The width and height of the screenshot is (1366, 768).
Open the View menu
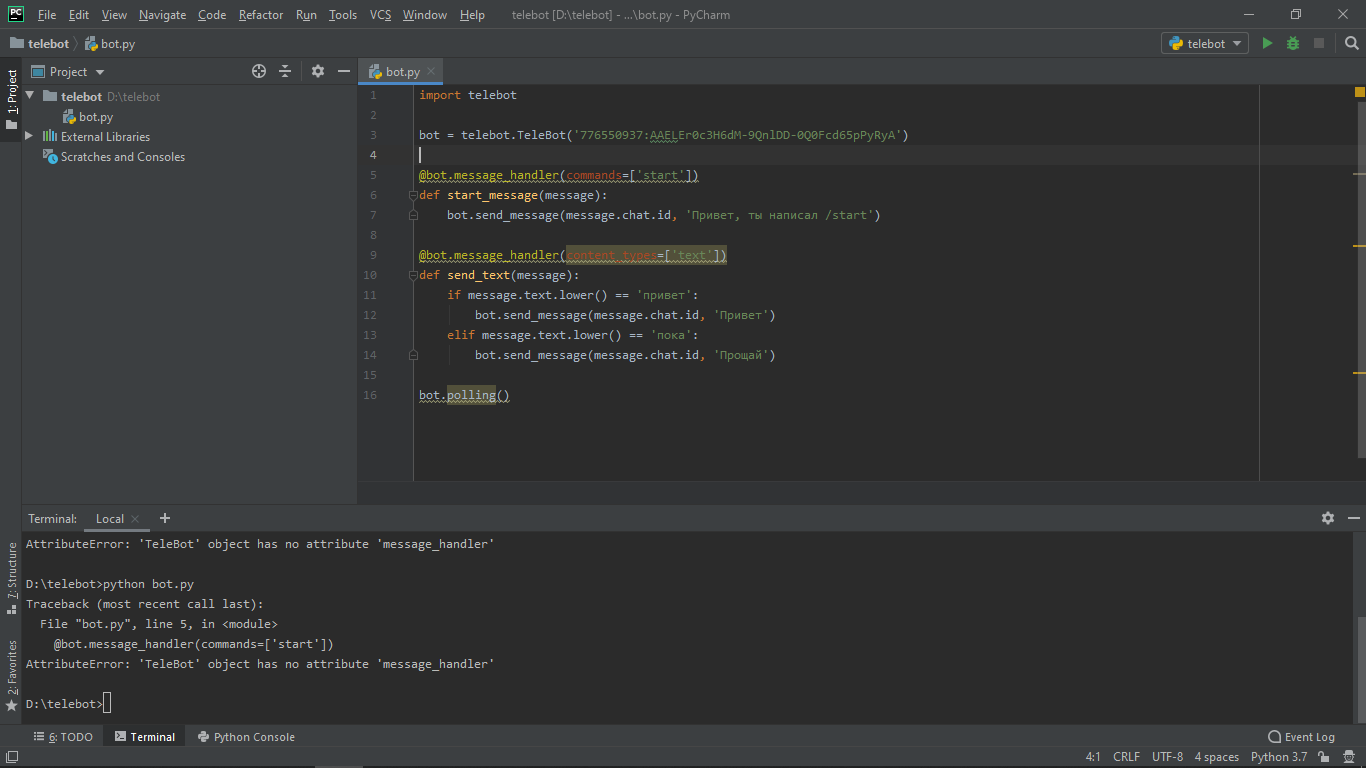click(x=114, y=15)
